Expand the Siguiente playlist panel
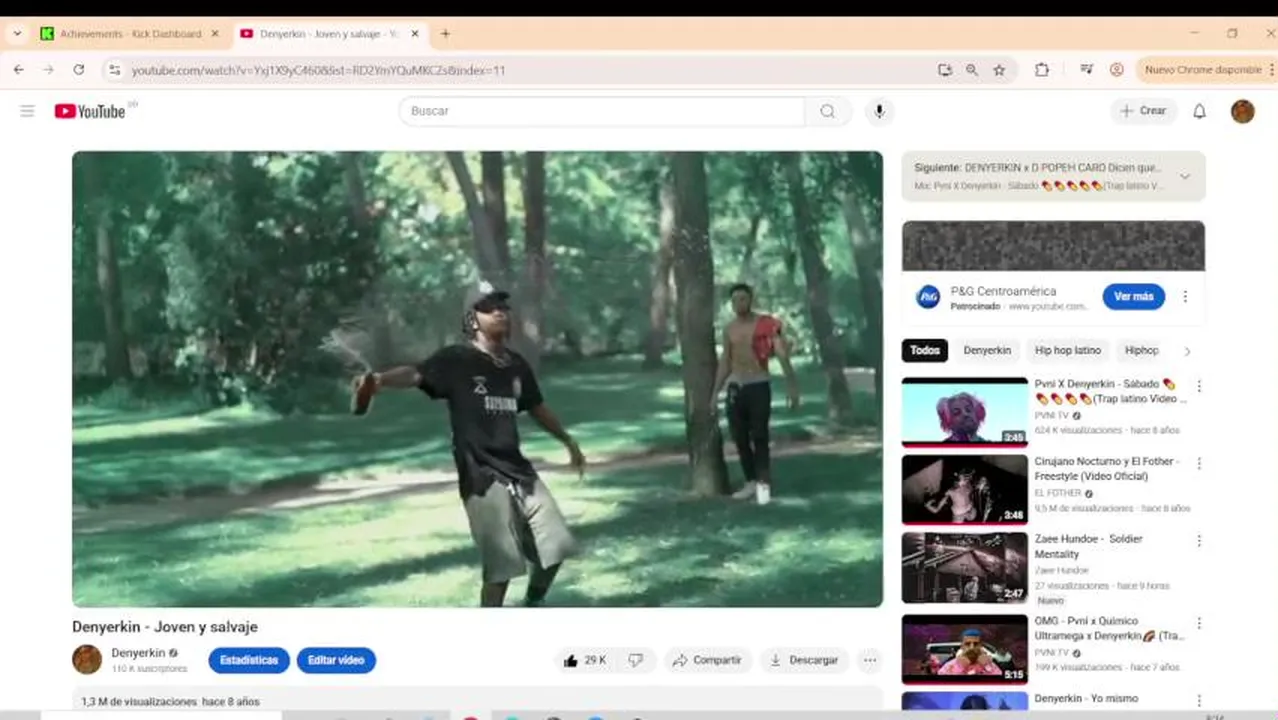 (1185, 177)
